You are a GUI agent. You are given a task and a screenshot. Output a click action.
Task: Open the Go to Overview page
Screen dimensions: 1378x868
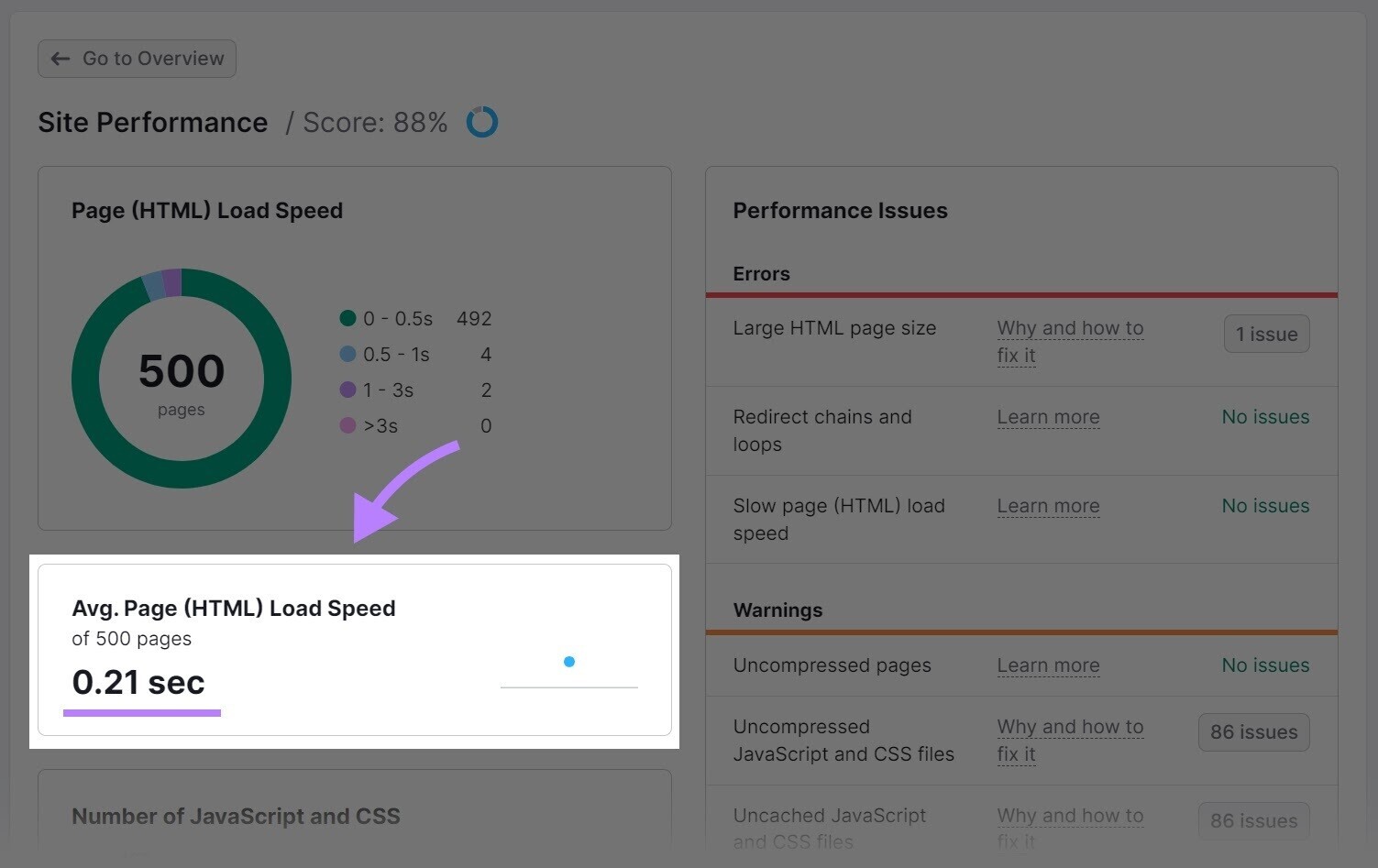[137, 58]
